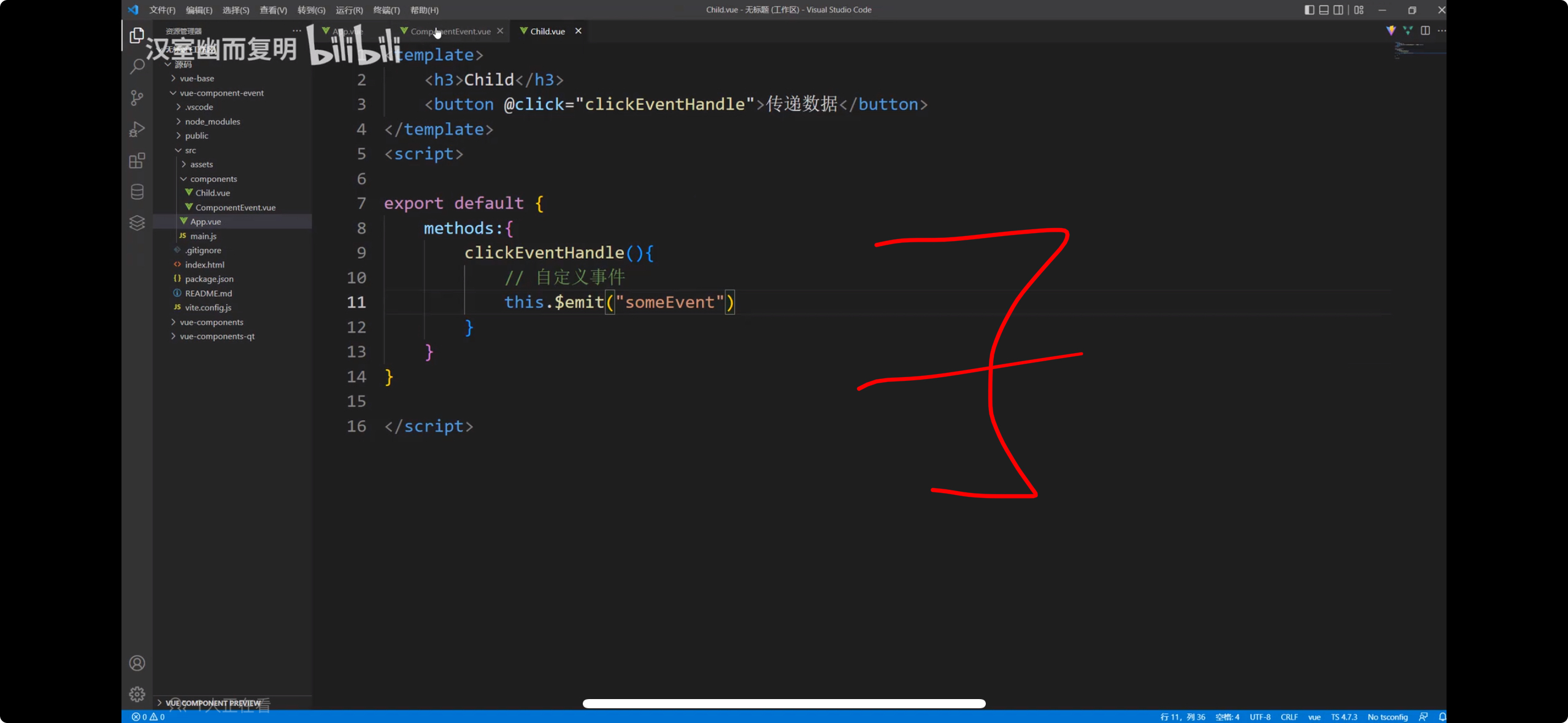Screen dimensions: 1568x723
Task: Expand Vue Component Preview section
Action: 212,703
